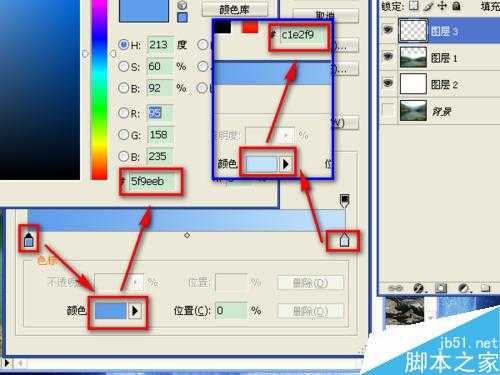Open the 颜色 swatch dropdown arrow
This screenshot has height=375, width=500.
(x=135, y=311)
